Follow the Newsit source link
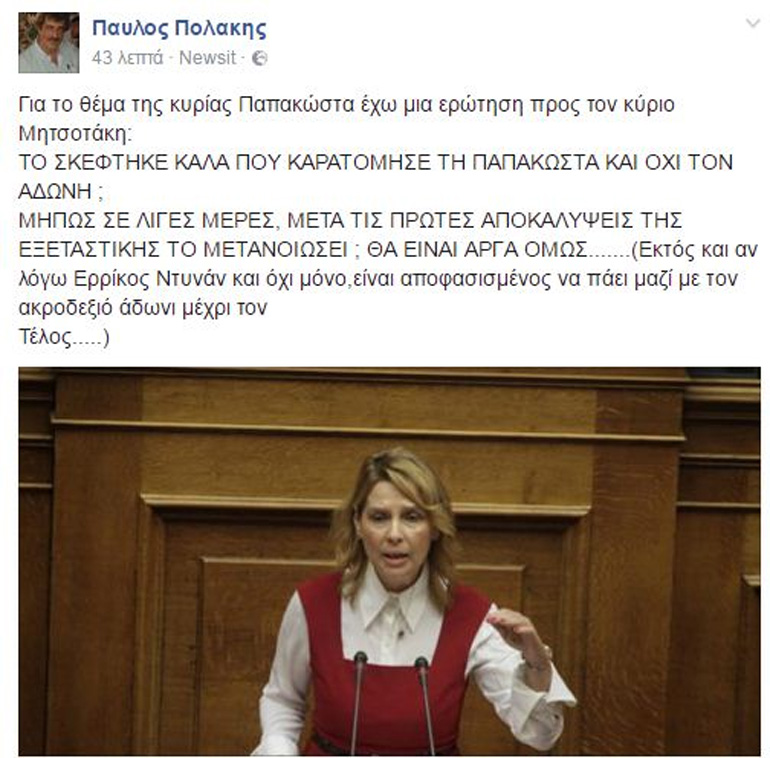 tap(207, 58)
